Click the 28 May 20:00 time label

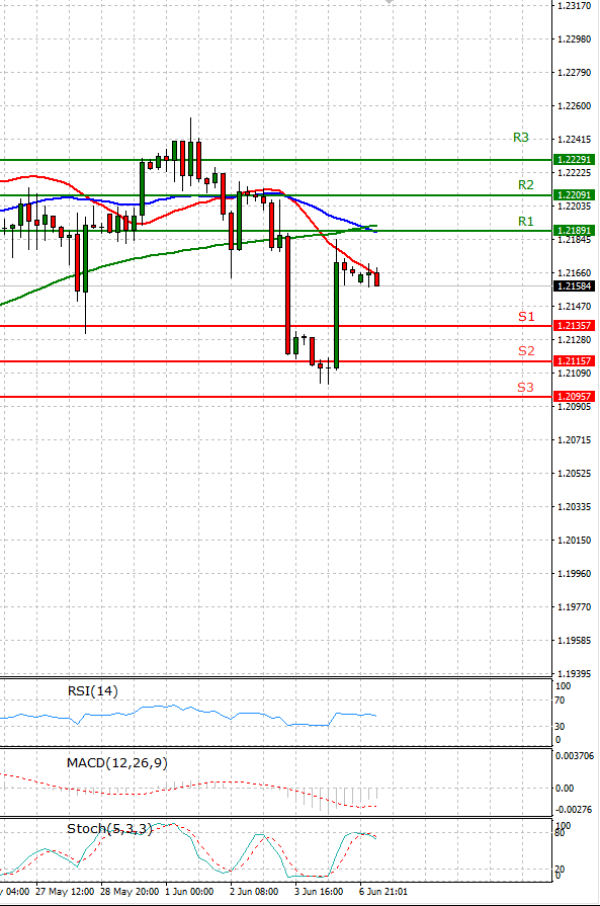click(129, 892)
